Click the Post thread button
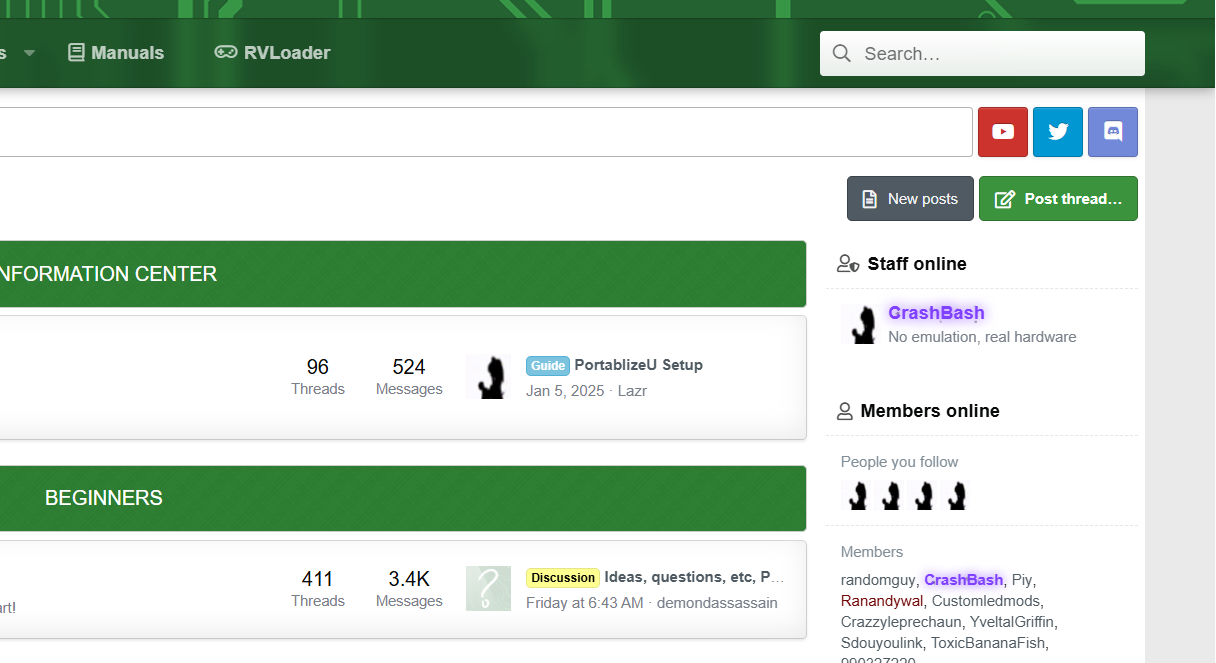 pyautogui.click(x=1058, y=199)
